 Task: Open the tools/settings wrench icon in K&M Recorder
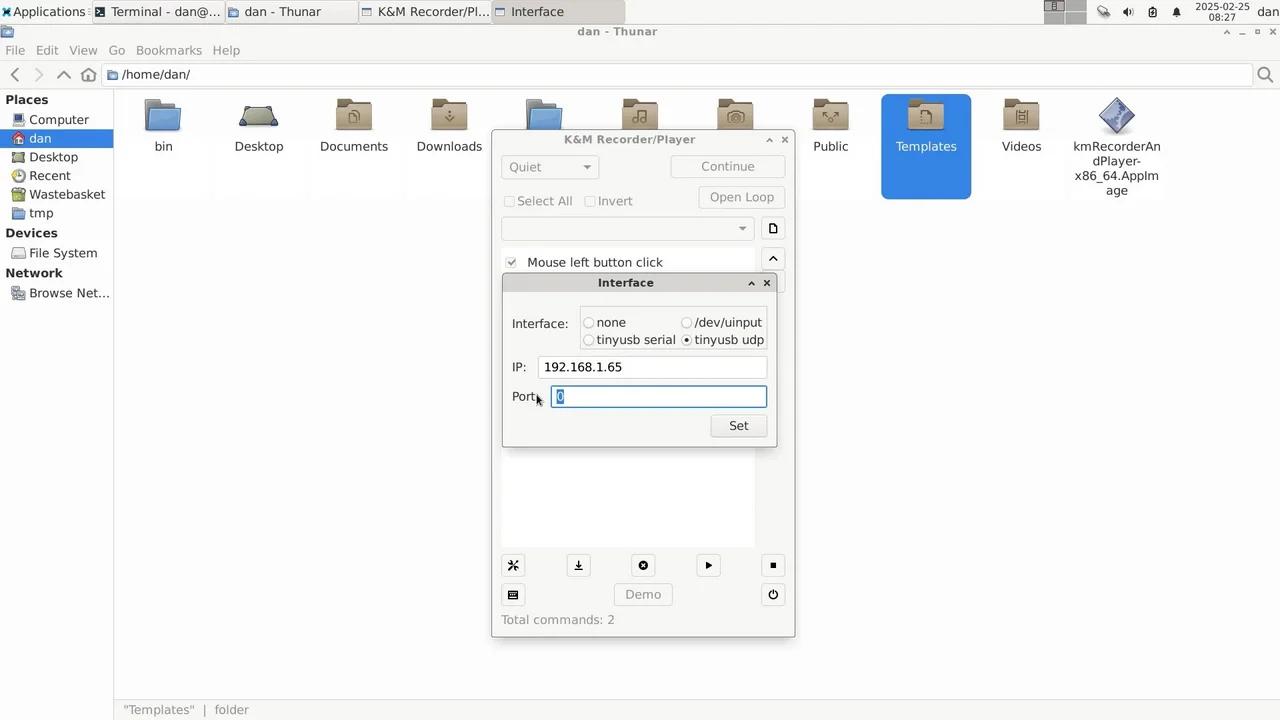click(513, 565)
